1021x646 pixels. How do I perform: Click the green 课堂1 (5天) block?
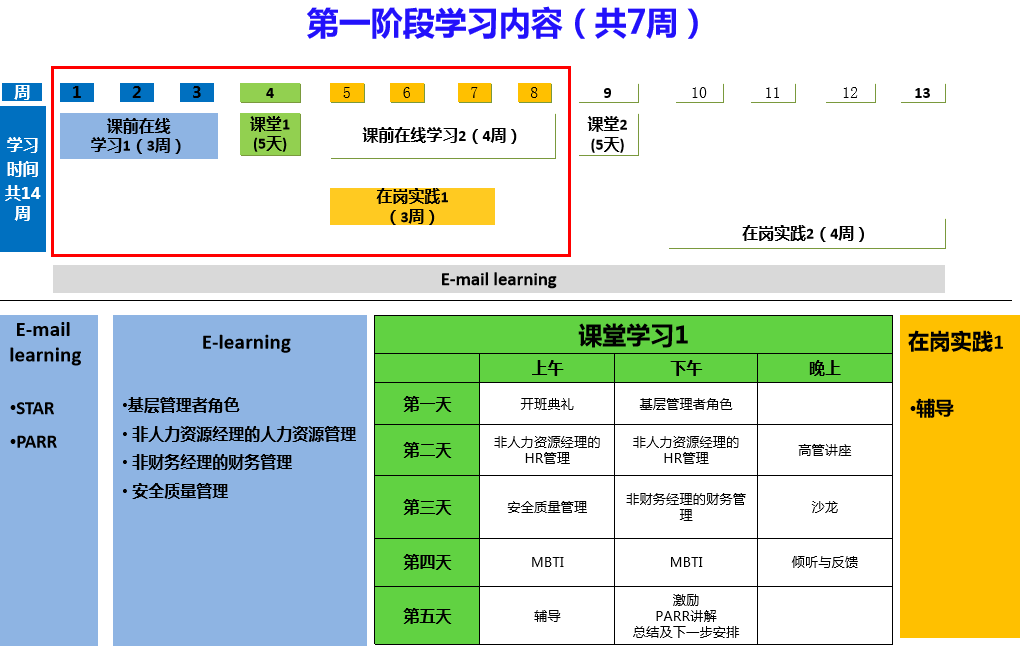(270, 134)
